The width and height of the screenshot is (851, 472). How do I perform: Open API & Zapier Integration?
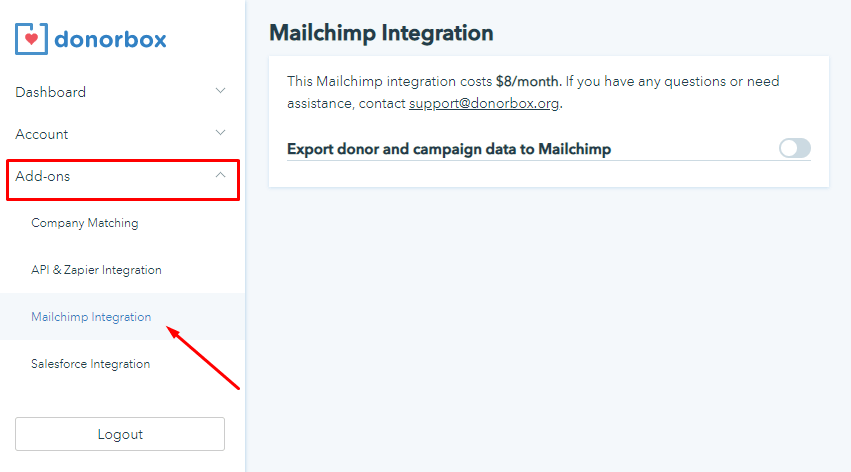pos(96,270)
